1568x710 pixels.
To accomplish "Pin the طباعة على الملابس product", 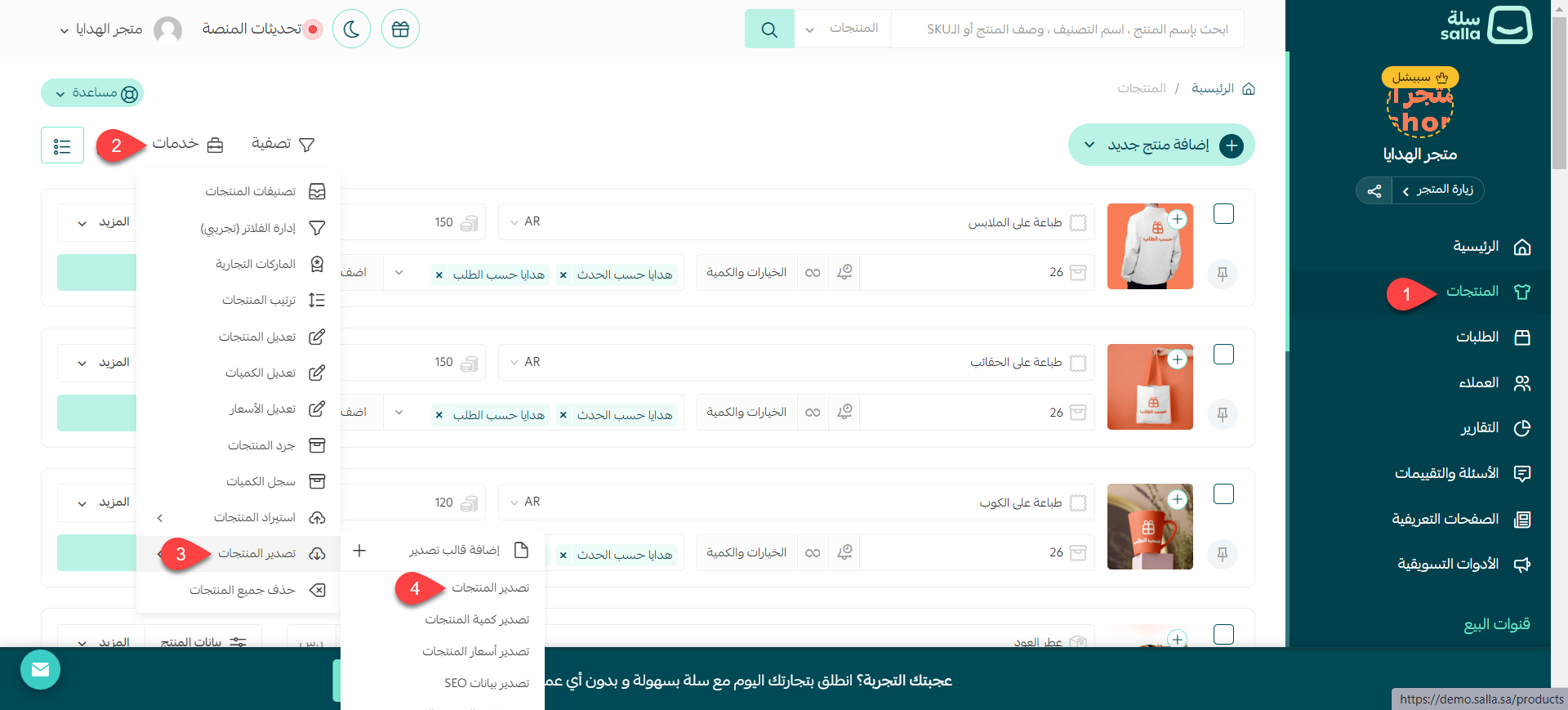I will (x=1223, y=274).
